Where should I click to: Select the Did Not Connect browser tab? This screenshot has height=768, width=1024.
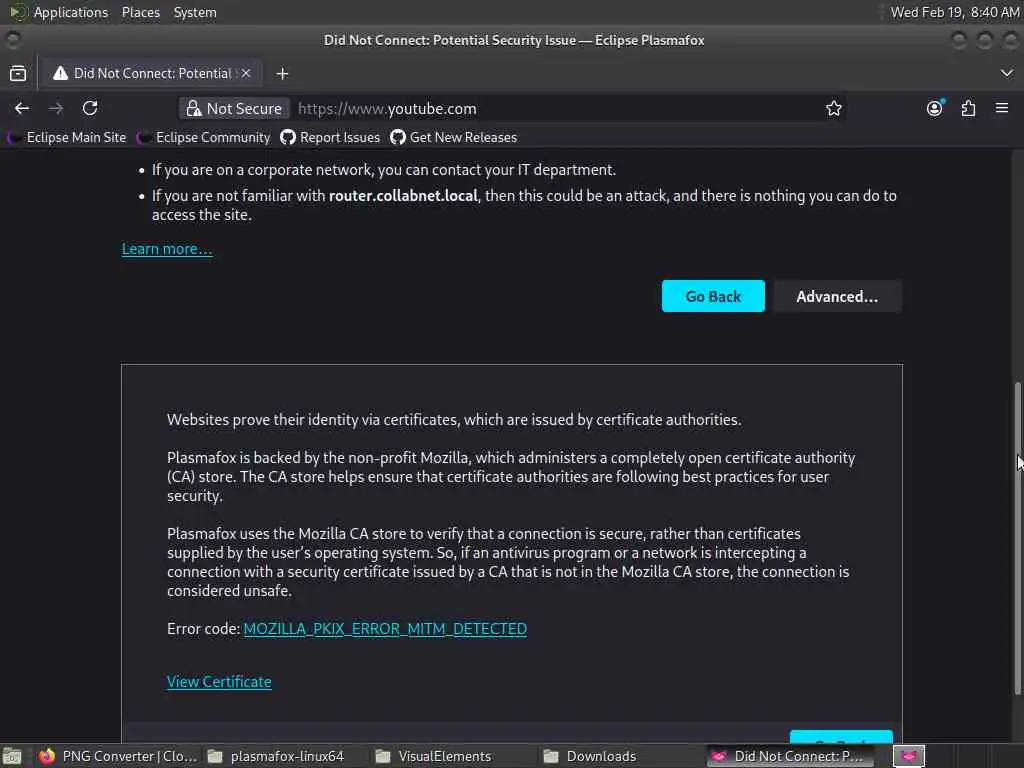click(152, 73)
